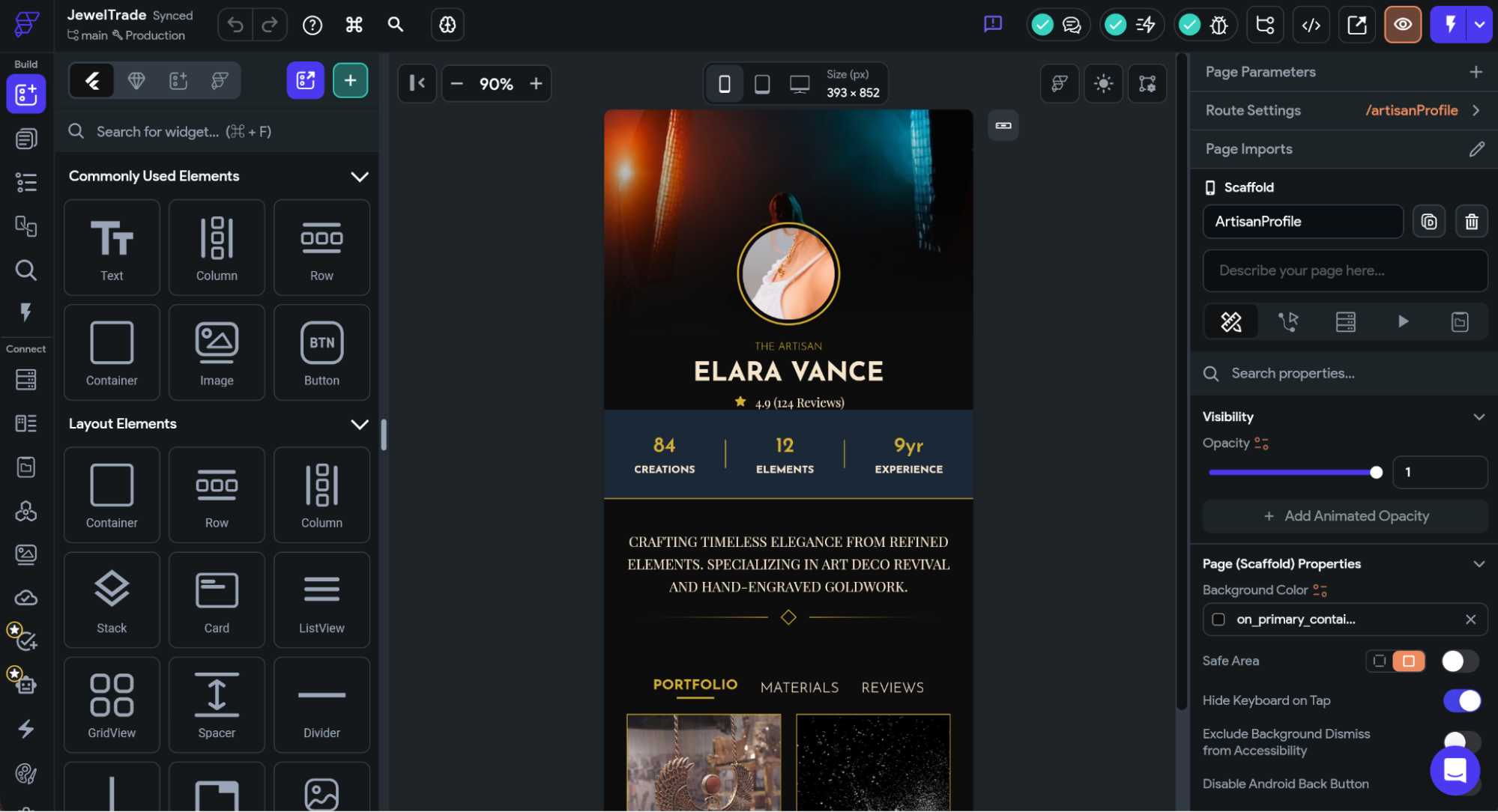The height and width of the screenshot is (812, 1498).
Task: Edit Page Imports with pencil icon
Action: (1476, 149)
